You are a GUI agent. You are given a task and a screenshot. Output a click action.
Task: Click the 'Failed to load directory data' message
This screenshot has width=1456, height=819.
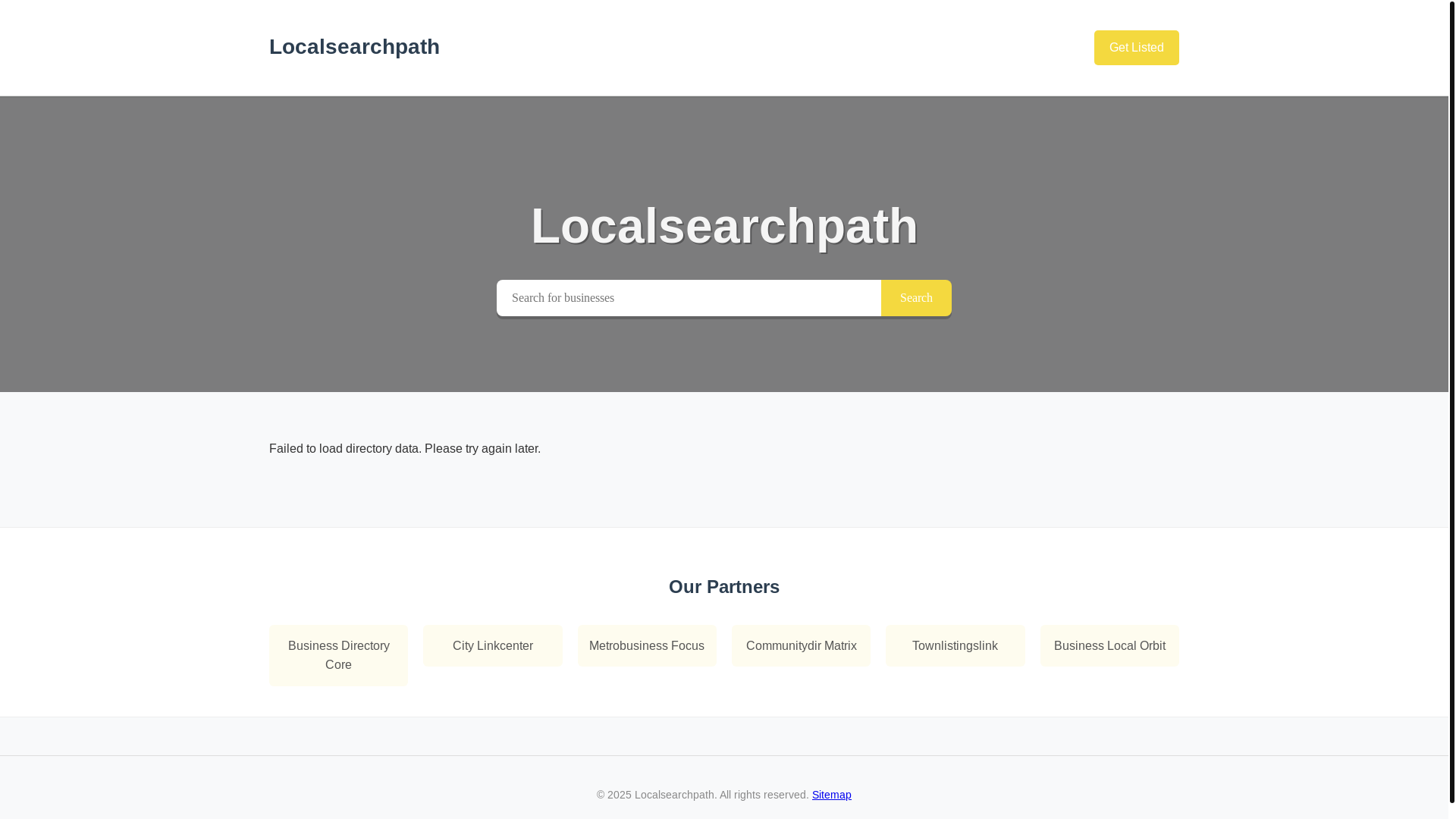click(x=405, y=449)
